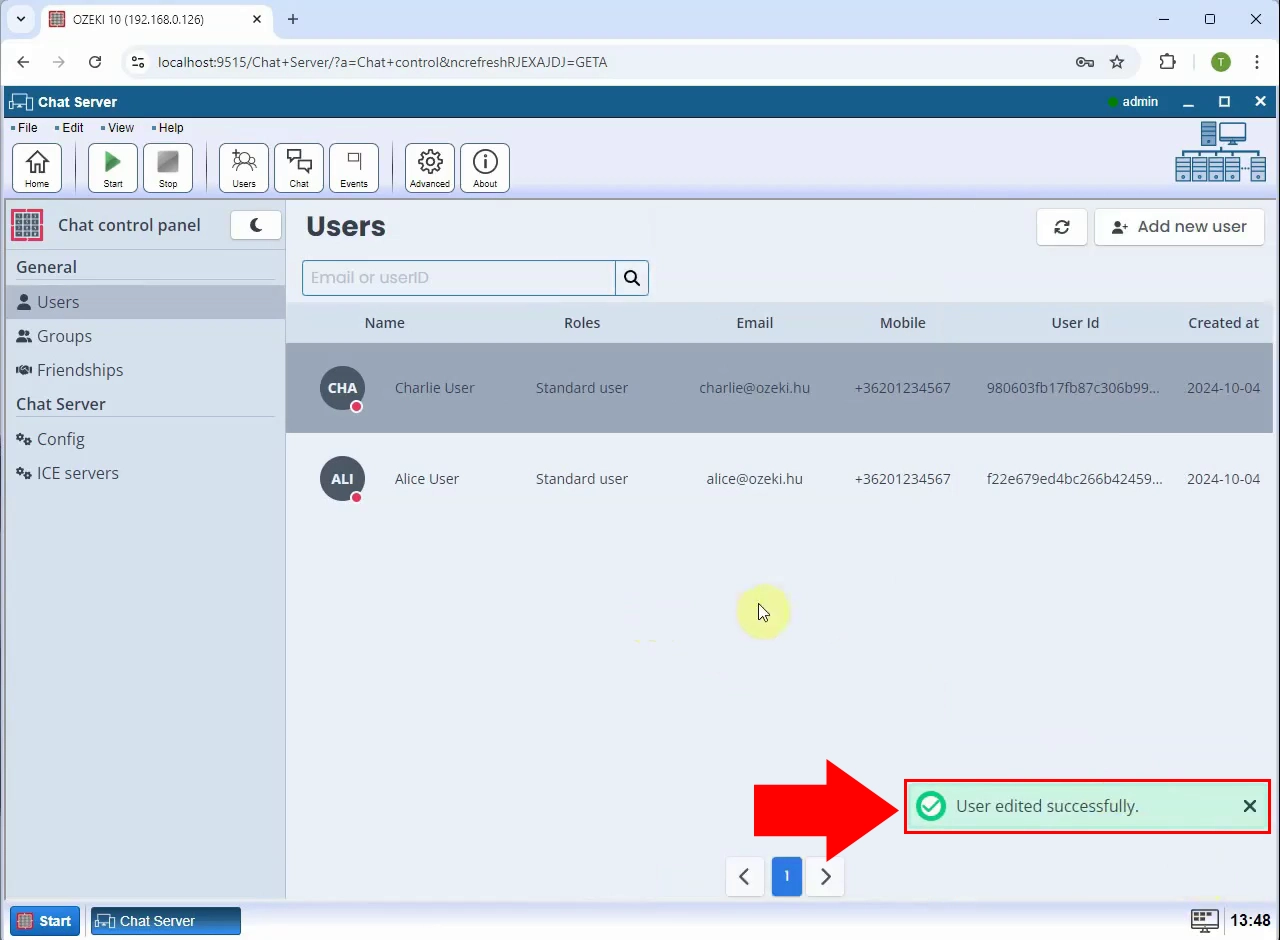Click the Stop toolbar button
This screenshot has height=940, width=1280.
click(x=168, y=167)
